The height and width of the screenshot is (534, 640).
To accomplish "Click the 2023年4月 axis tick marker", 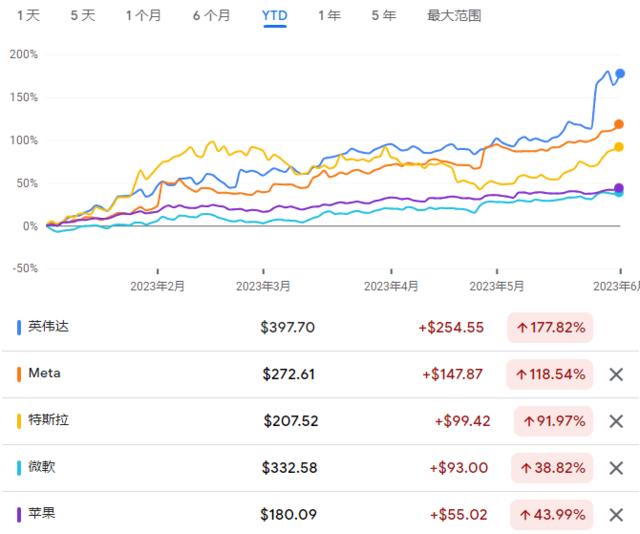I will point(391,271).
